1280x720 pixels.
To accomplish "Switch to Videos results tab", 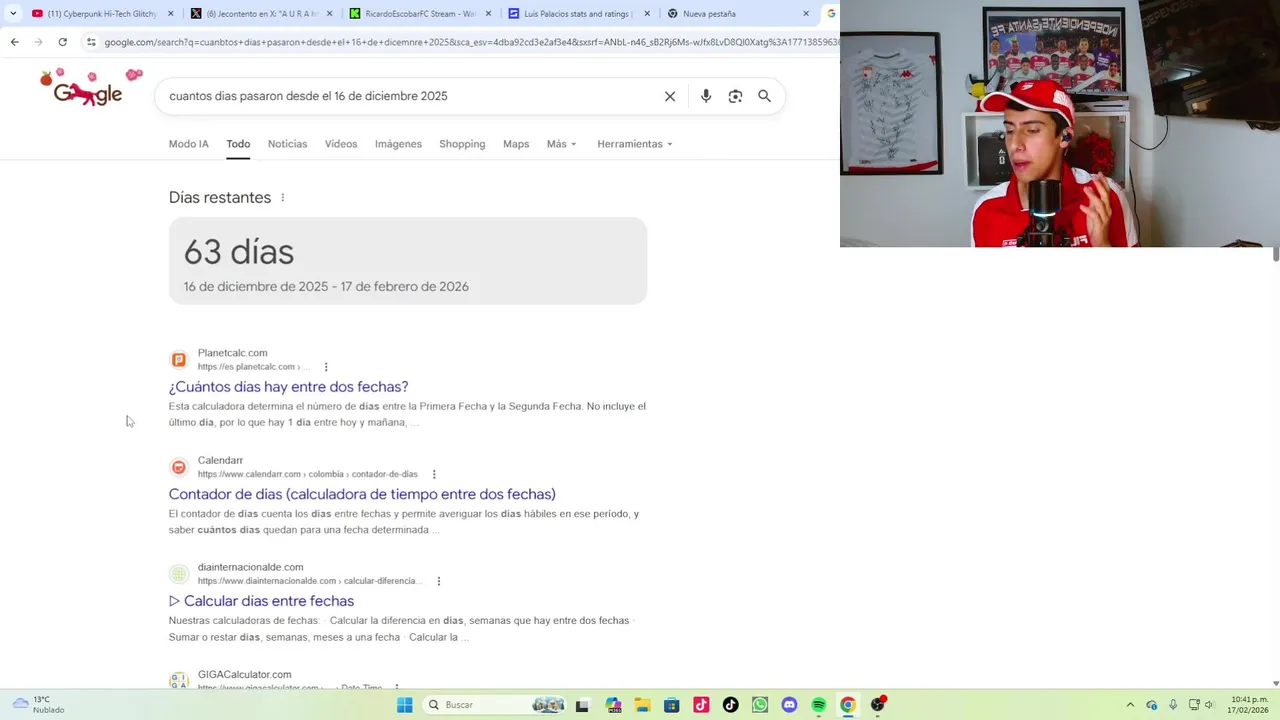I will coord(341,144).
